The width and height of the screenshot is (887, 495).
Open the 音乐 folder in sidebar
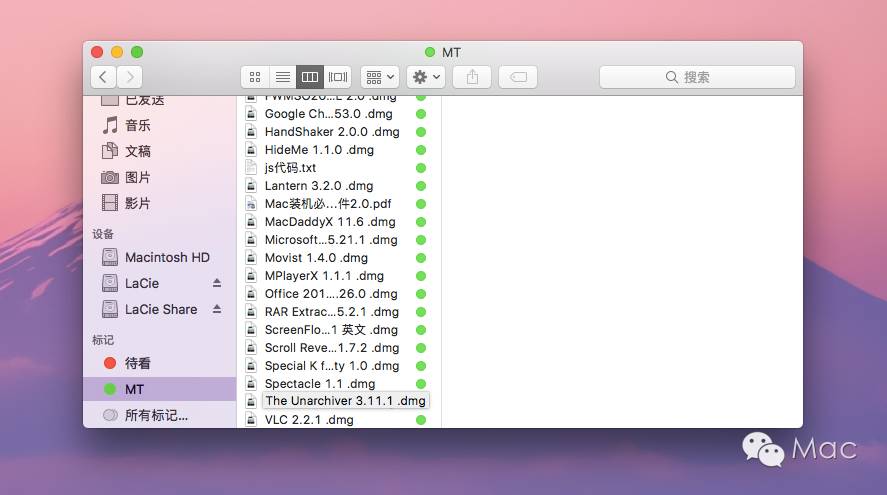[x=138, y=125]
